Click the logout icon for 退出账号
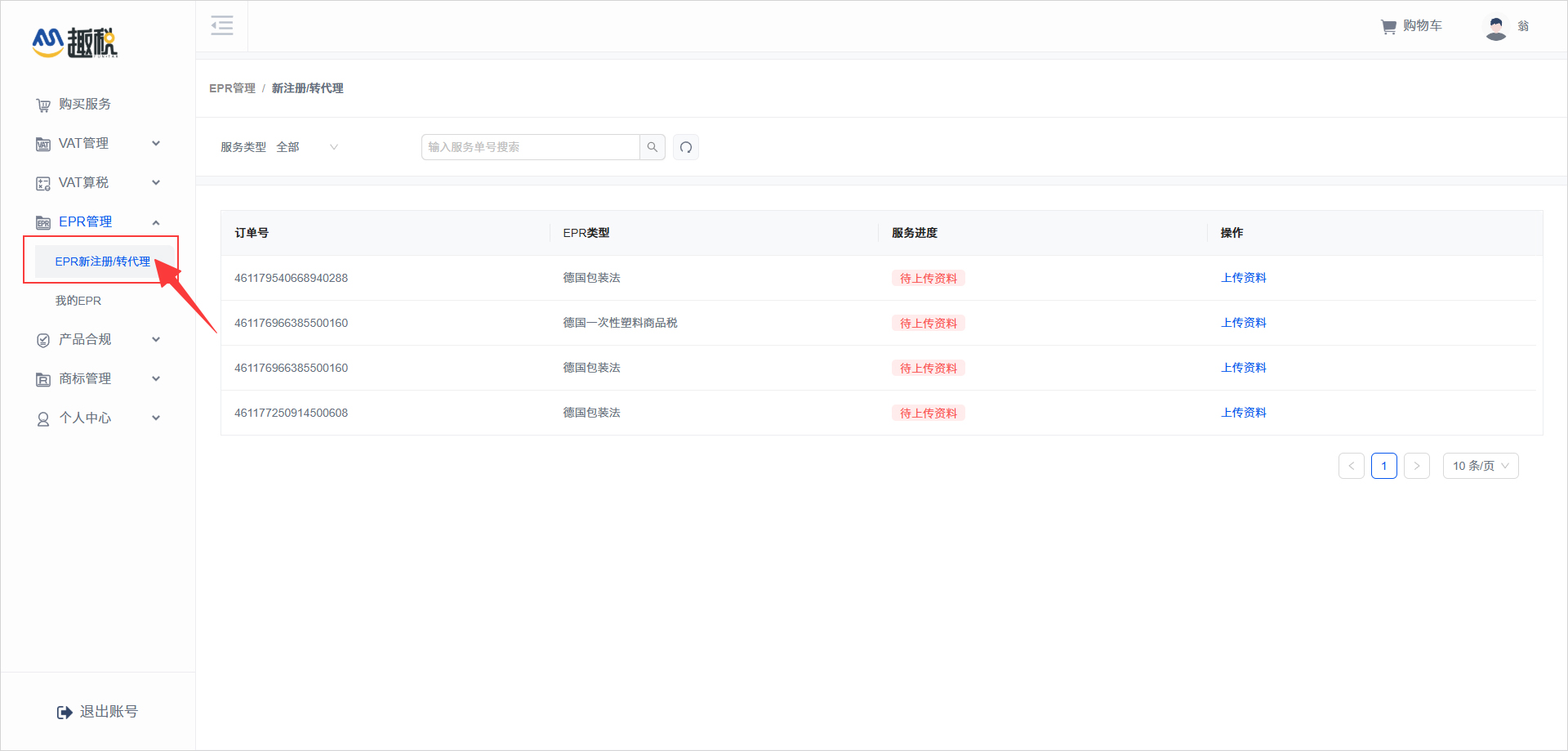This screenshot has width=1568, height=751. click(65, 713)
